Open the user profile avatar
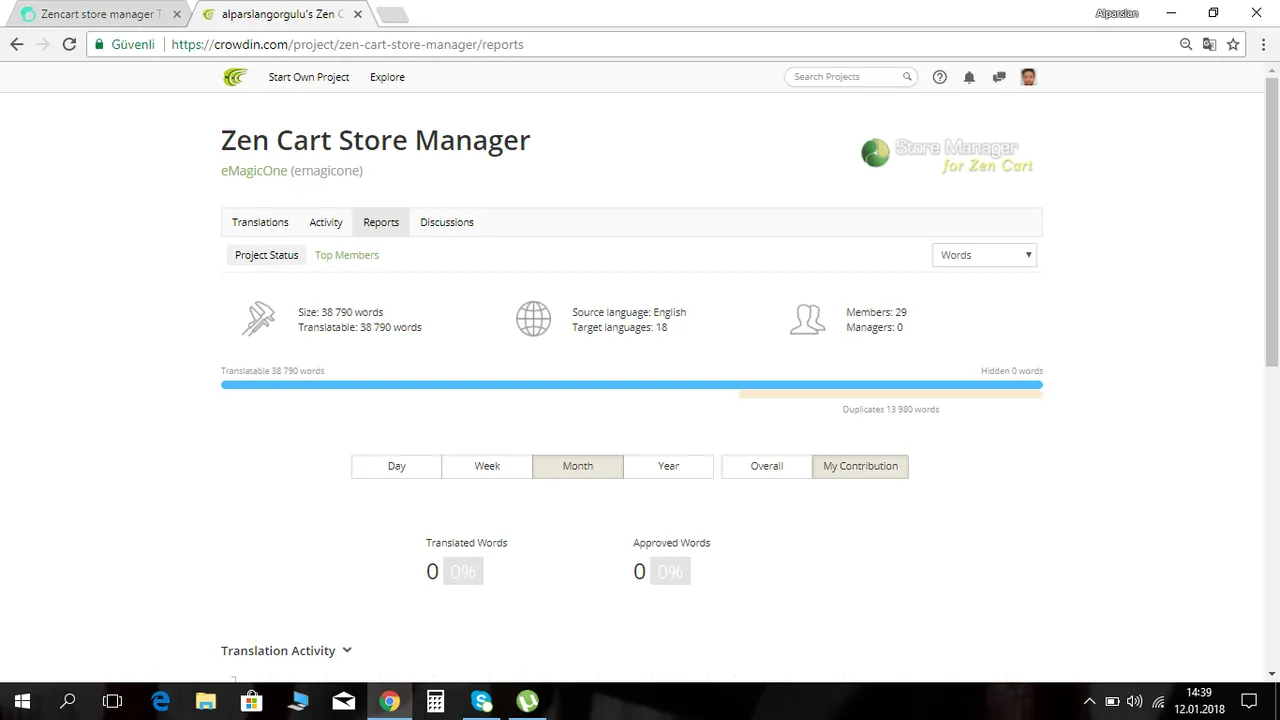The image size is (1280, 720). pos(1028,77)
